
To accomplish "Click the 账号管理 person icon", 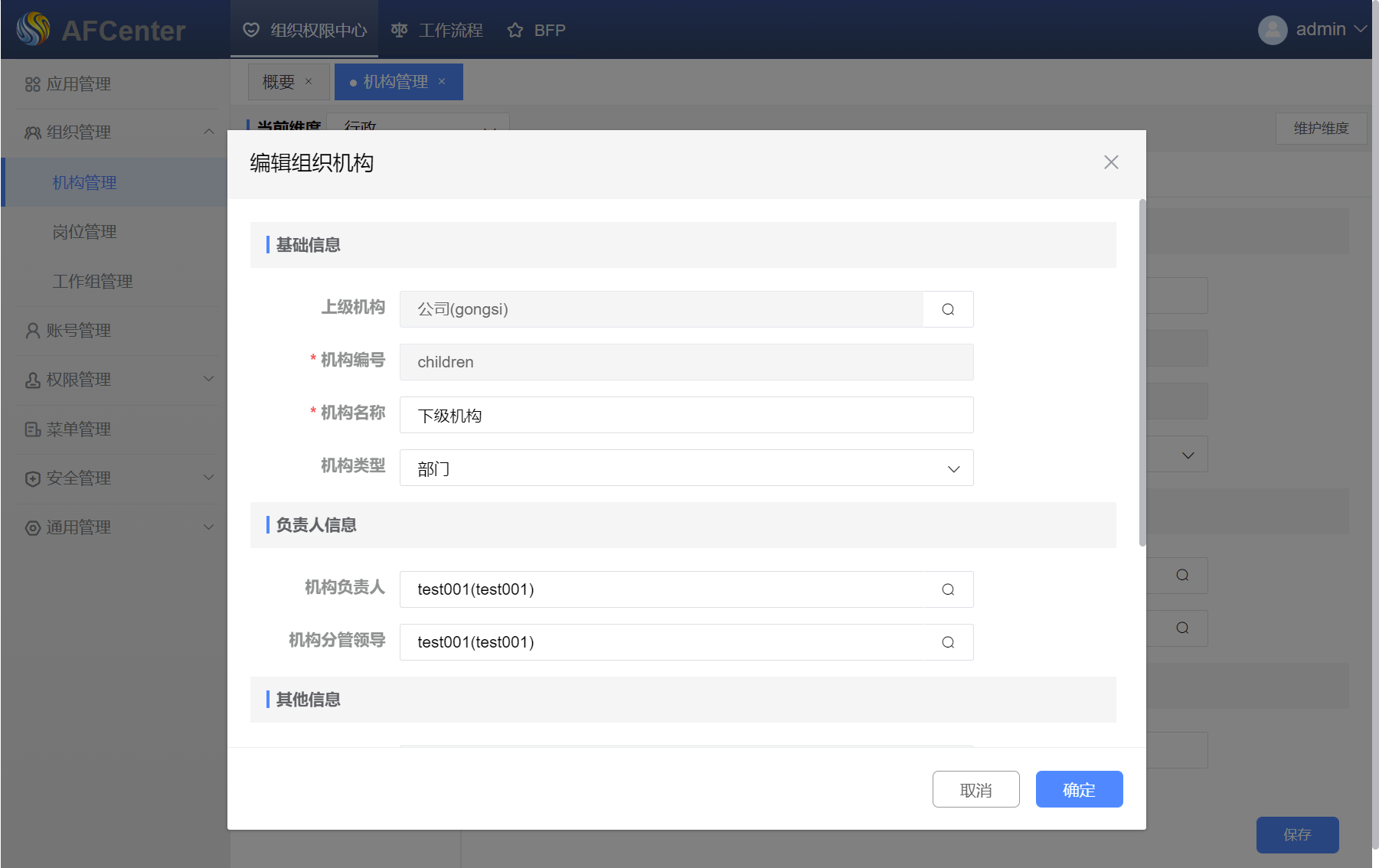I will (32, 331).
